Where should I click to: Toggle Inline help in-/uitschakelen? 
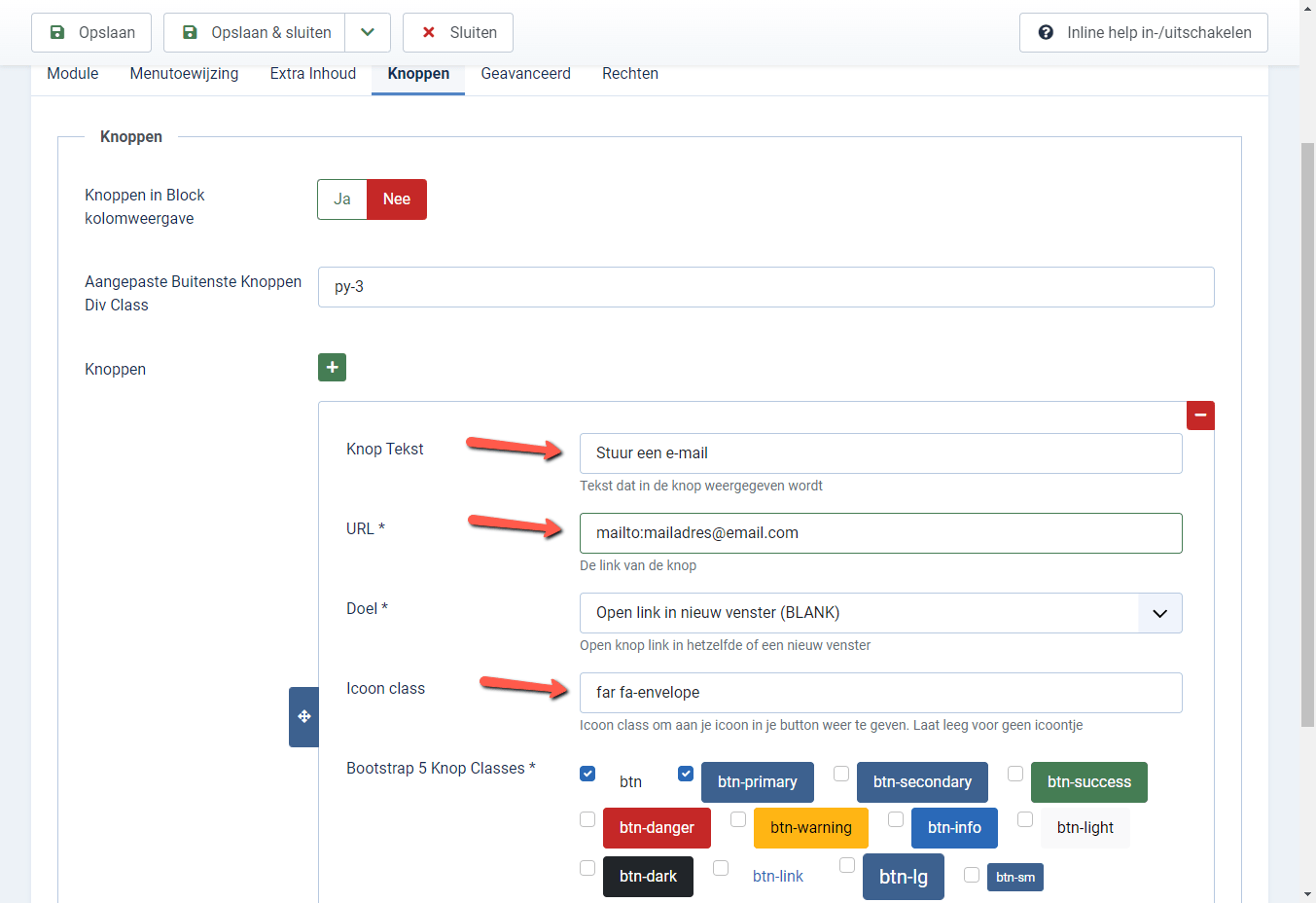tap(1143, 32)
